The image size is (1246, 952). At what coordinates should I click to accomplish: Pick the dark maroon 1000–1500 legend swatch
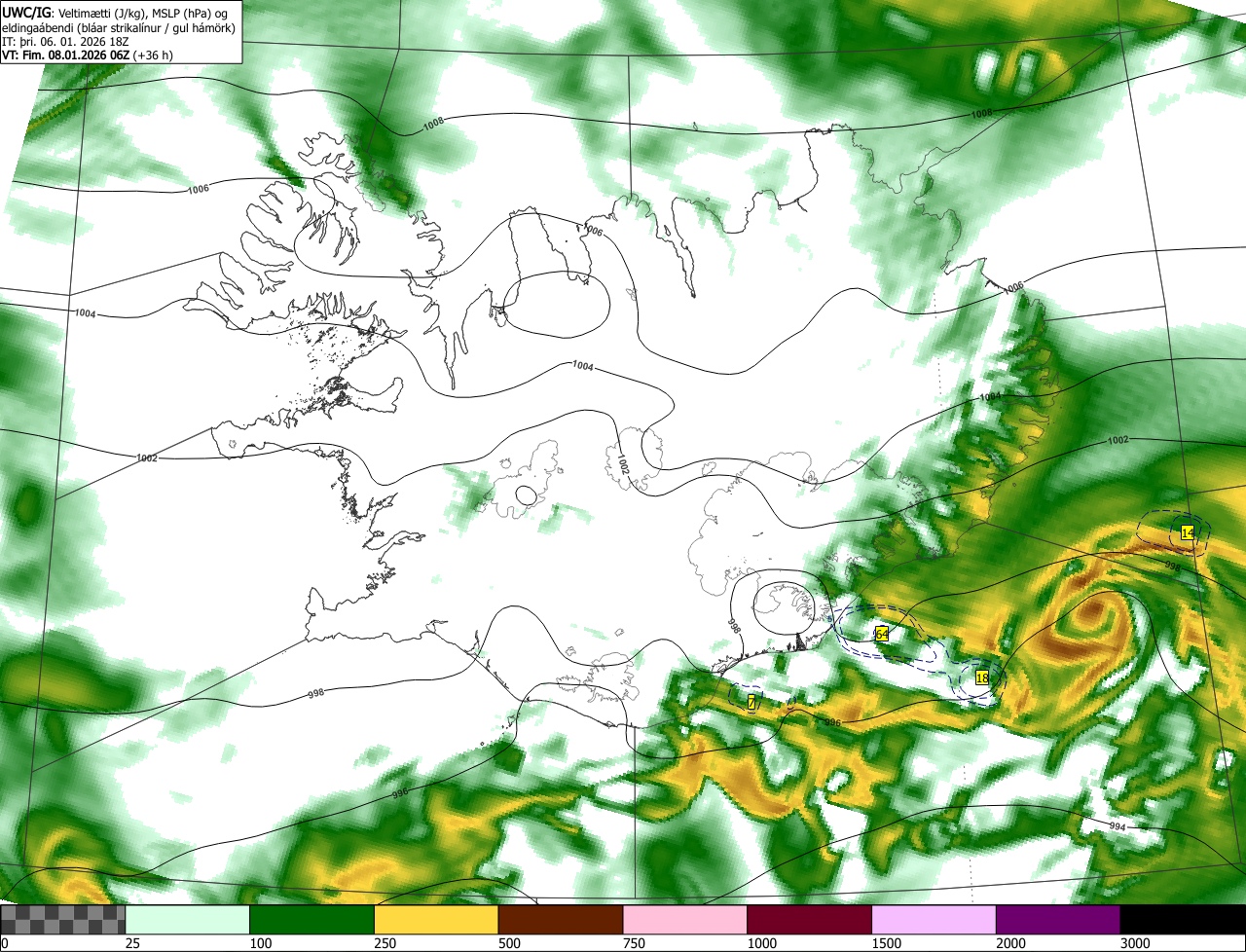point(809,920)
